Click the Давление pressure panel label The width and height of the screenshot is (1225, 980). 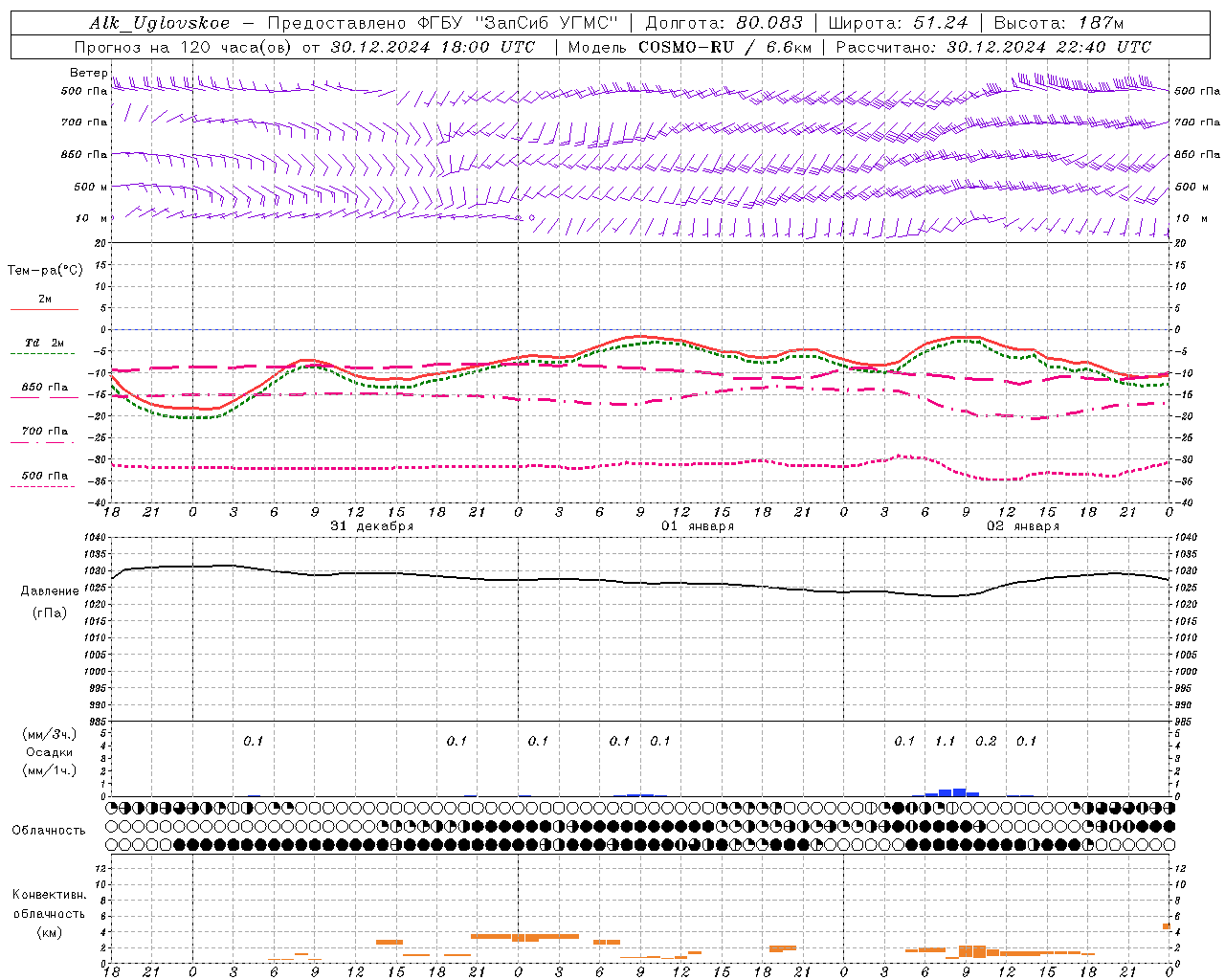click(x=50, y=591)
